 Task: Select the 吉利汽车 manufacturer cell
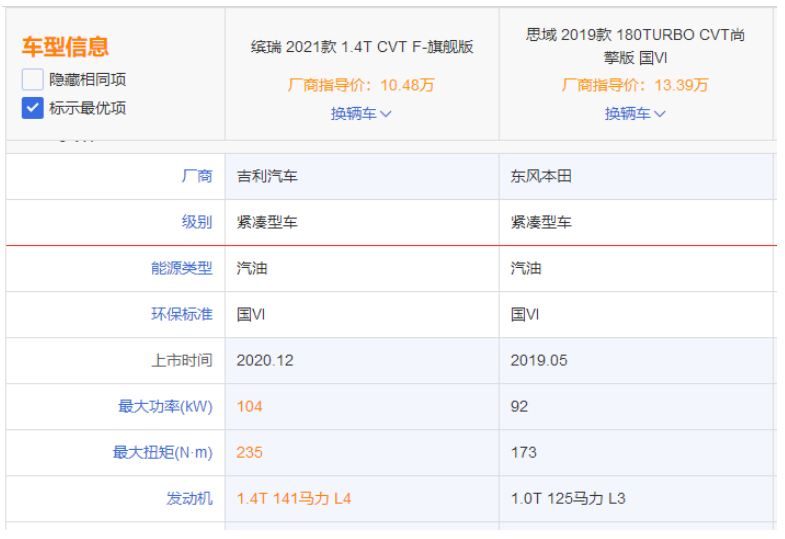(x=267, y=176)
